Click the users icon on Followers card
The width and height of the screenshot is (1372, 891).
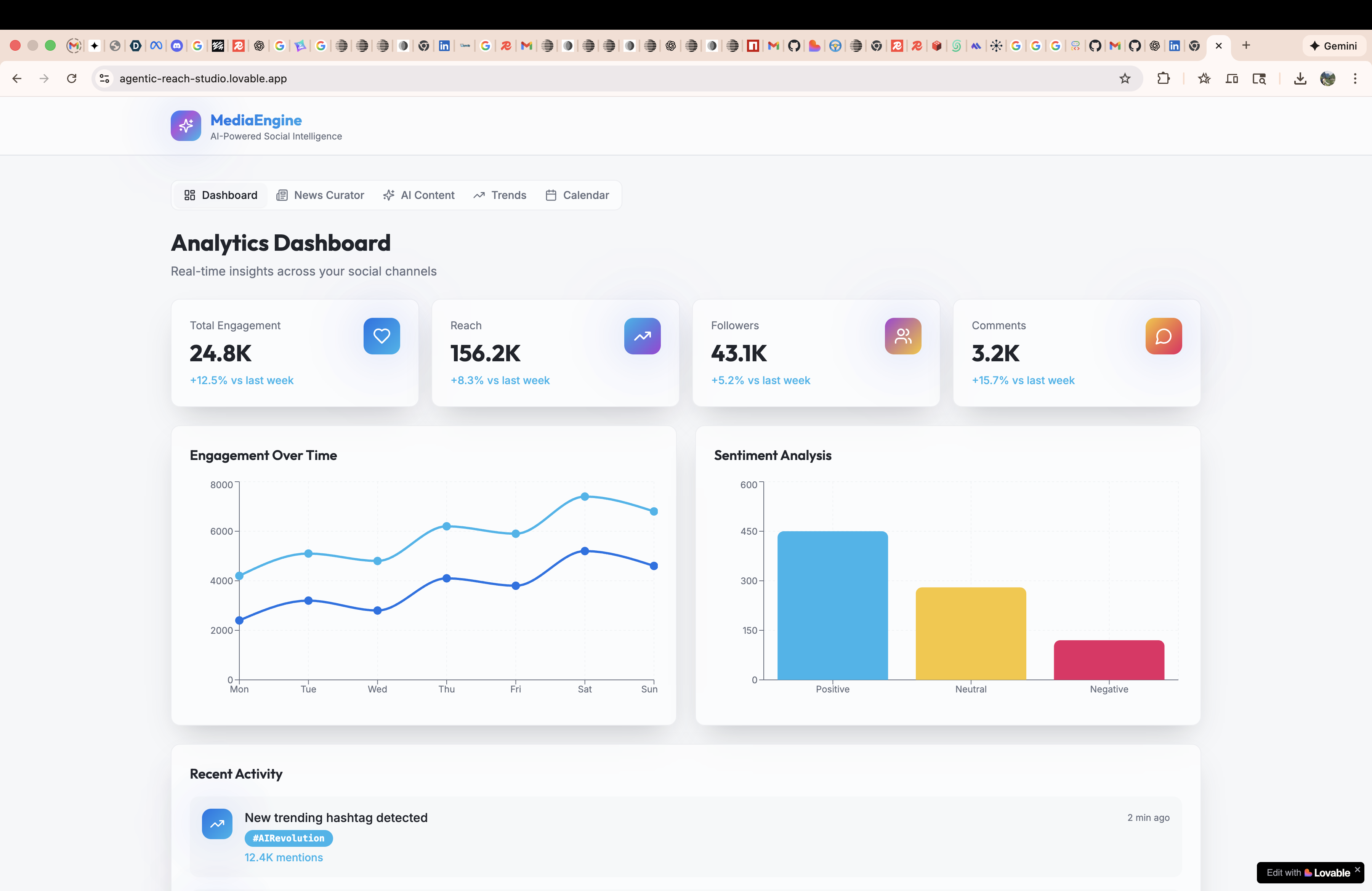click(x=903, y=336)
